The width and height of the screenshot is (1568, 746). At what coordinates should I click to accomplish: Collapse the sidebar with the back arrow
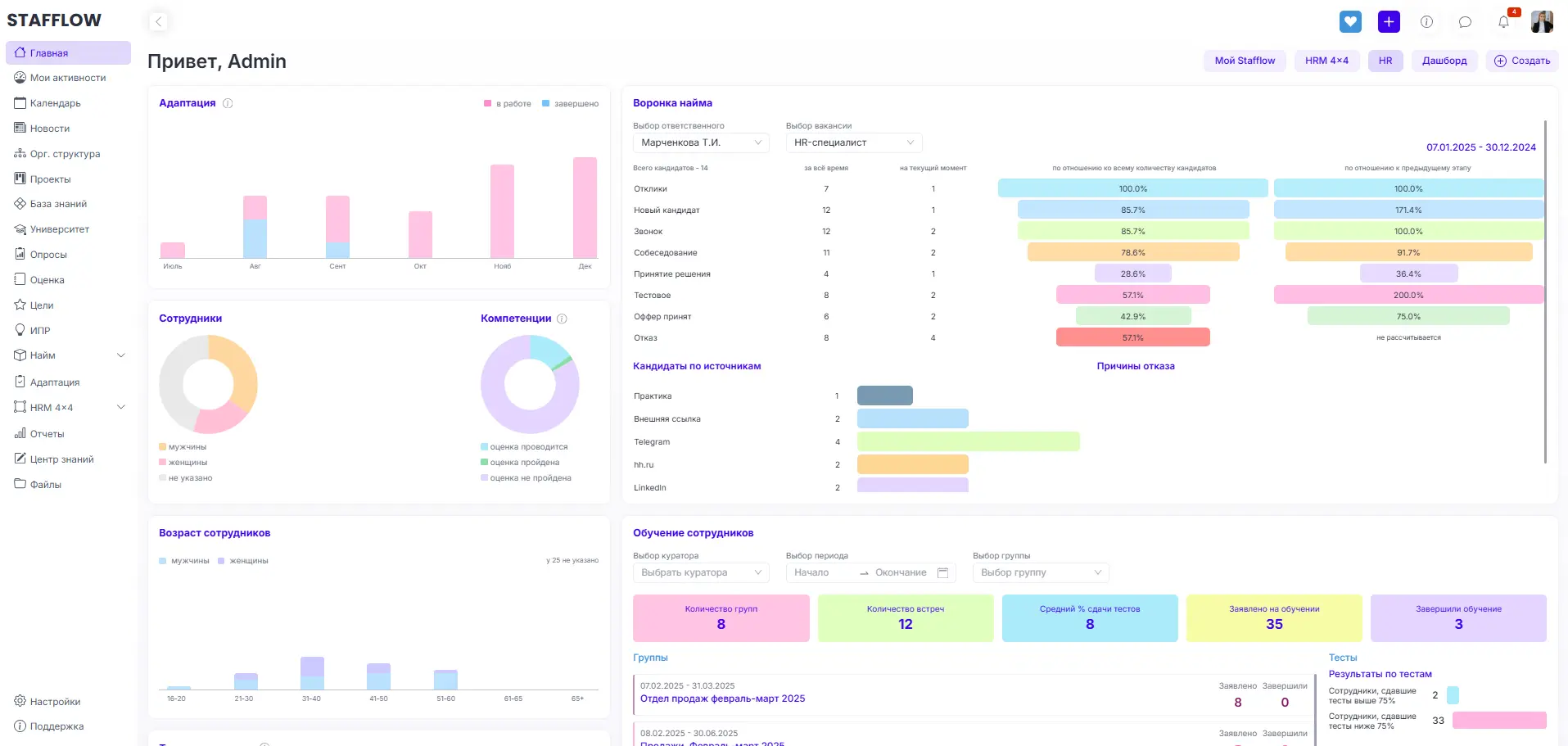[x=159, y=22]
